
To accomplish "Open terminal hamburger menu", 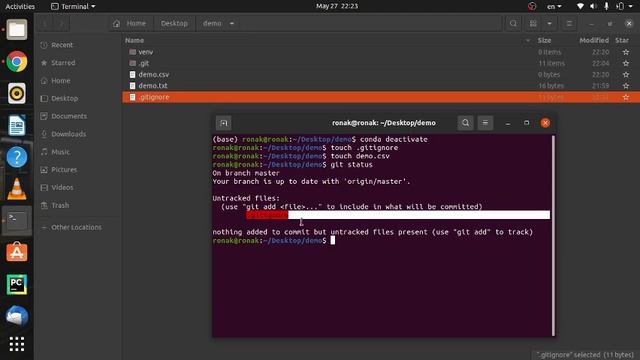I will (485, 123).
